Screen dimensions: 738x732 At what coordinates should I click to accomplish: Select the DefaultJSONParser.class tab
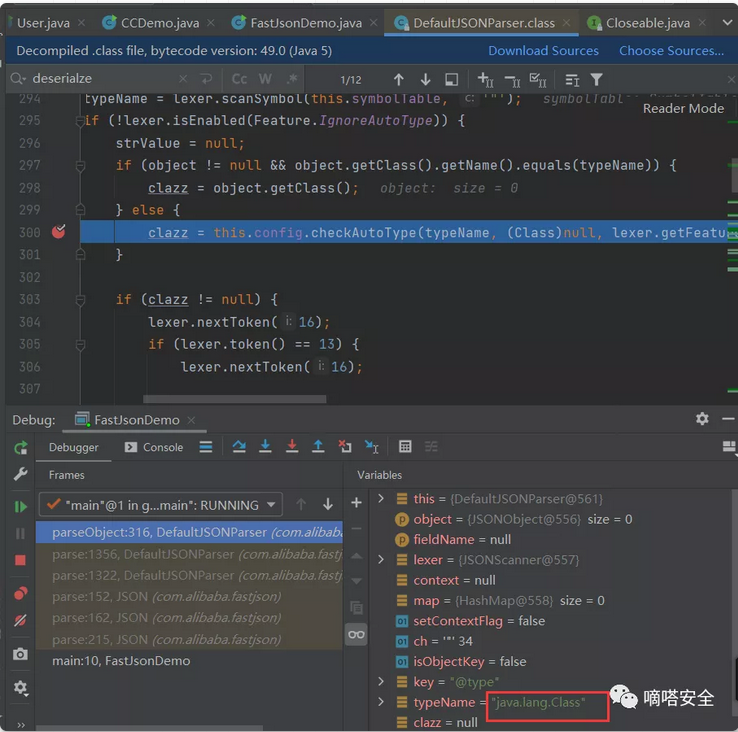[483, 23]
